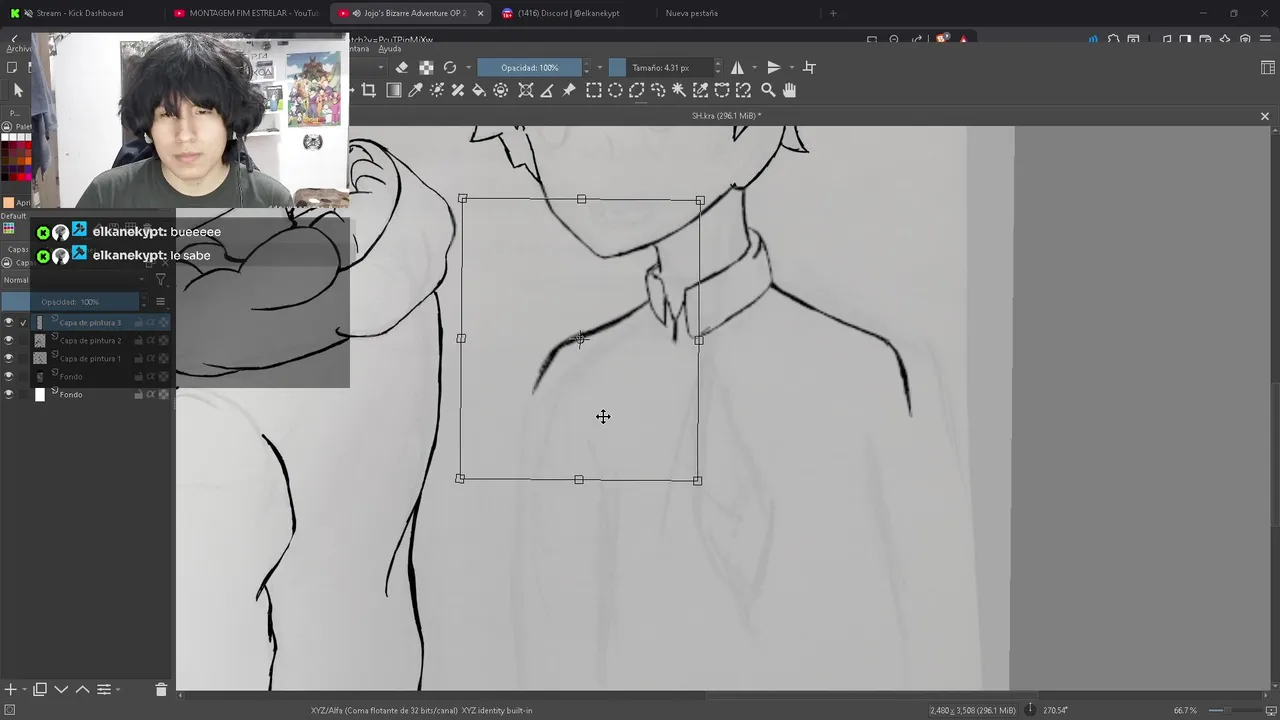Delete the layer with trash icon
Image resolution: width=1280 pixels, height=720 pixels.
pyautogui.click(x=161, y=689)
